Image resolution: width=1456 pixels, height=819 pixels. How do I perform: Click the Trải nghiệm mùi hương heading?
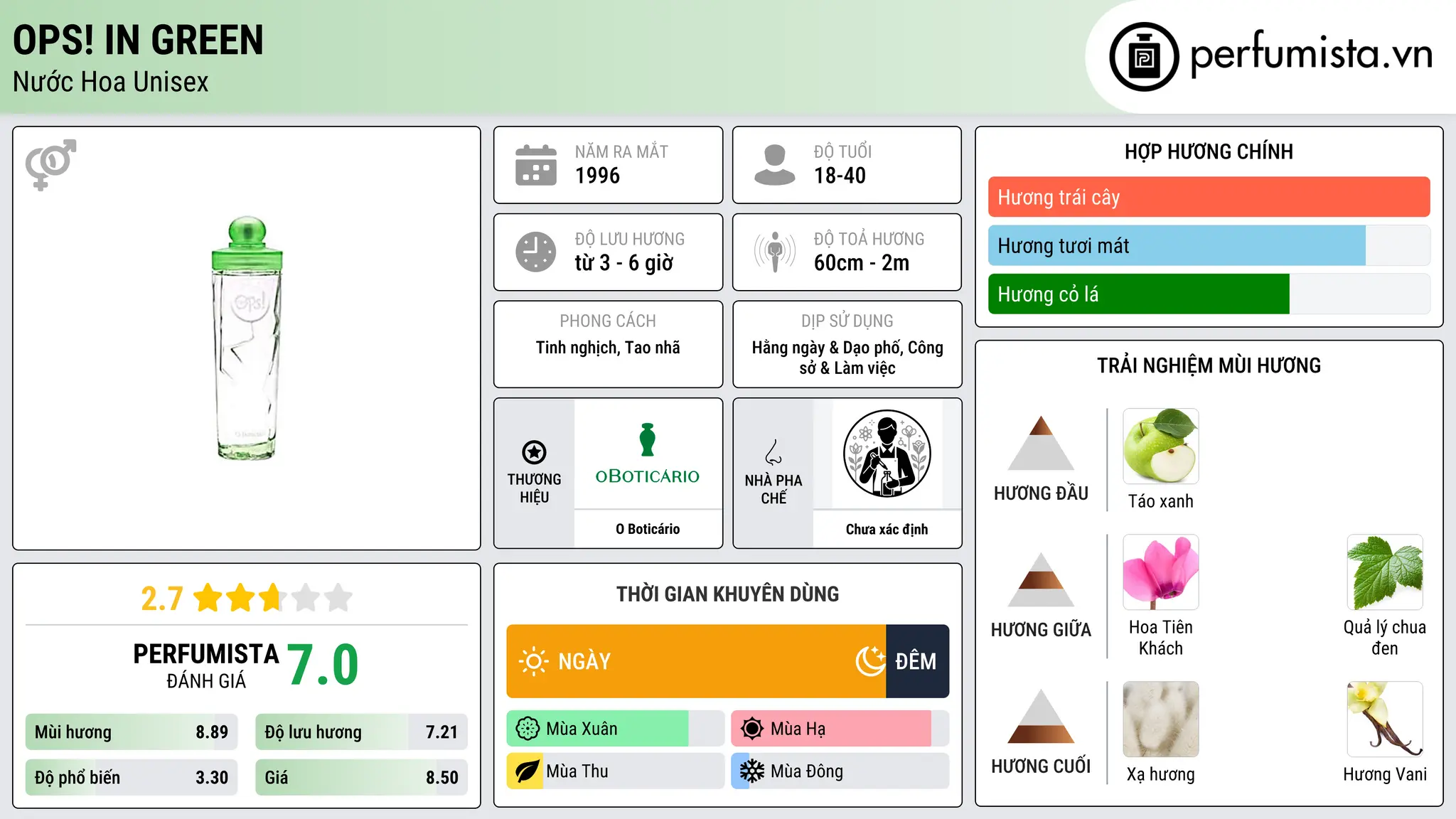click(x=1209, y=365)
